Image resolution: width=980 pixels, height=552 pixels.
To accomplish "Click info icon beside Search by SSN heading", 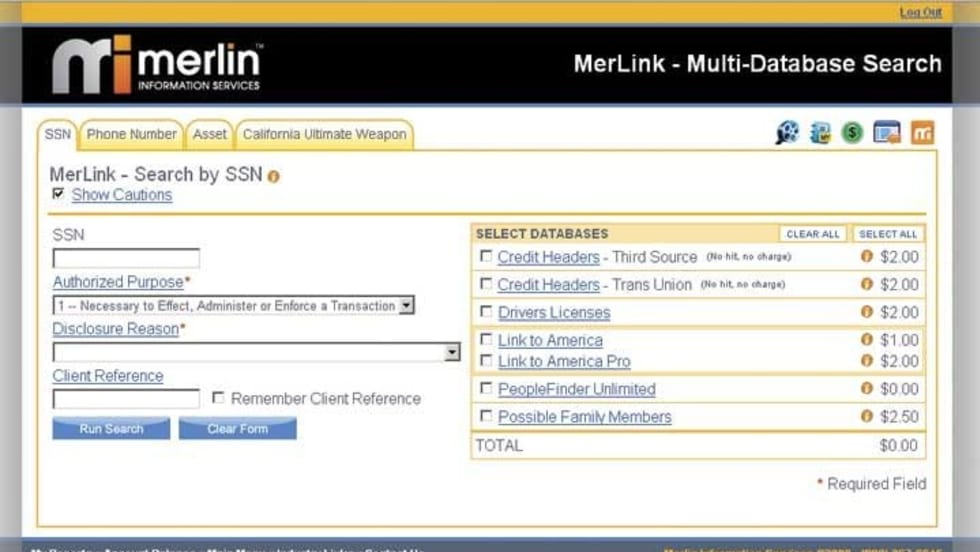I will pos(274,176).
